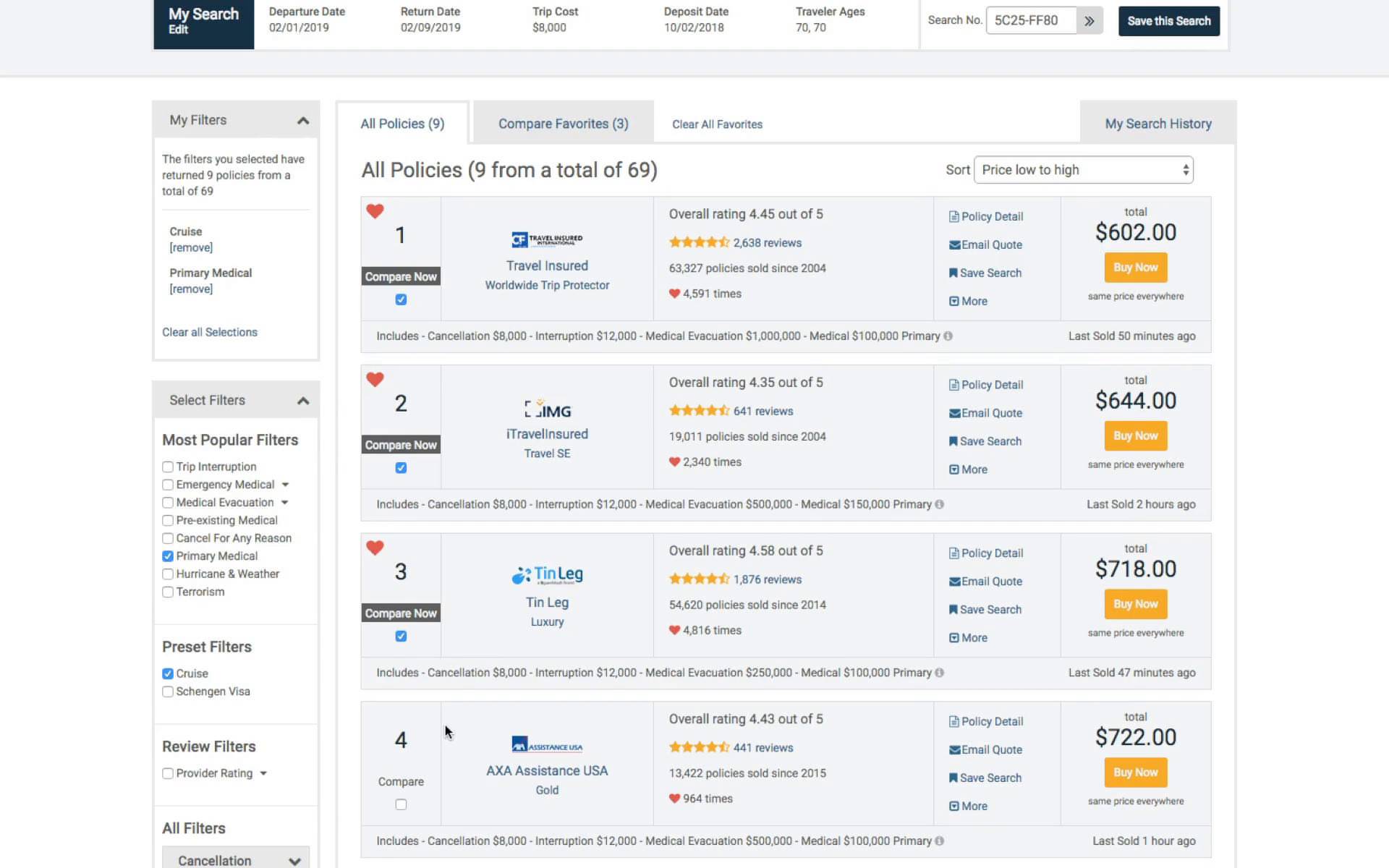The height and width of the screenshot is (868, 1389).
Task: Open My Search History tab
Action: coord(1158,124)
